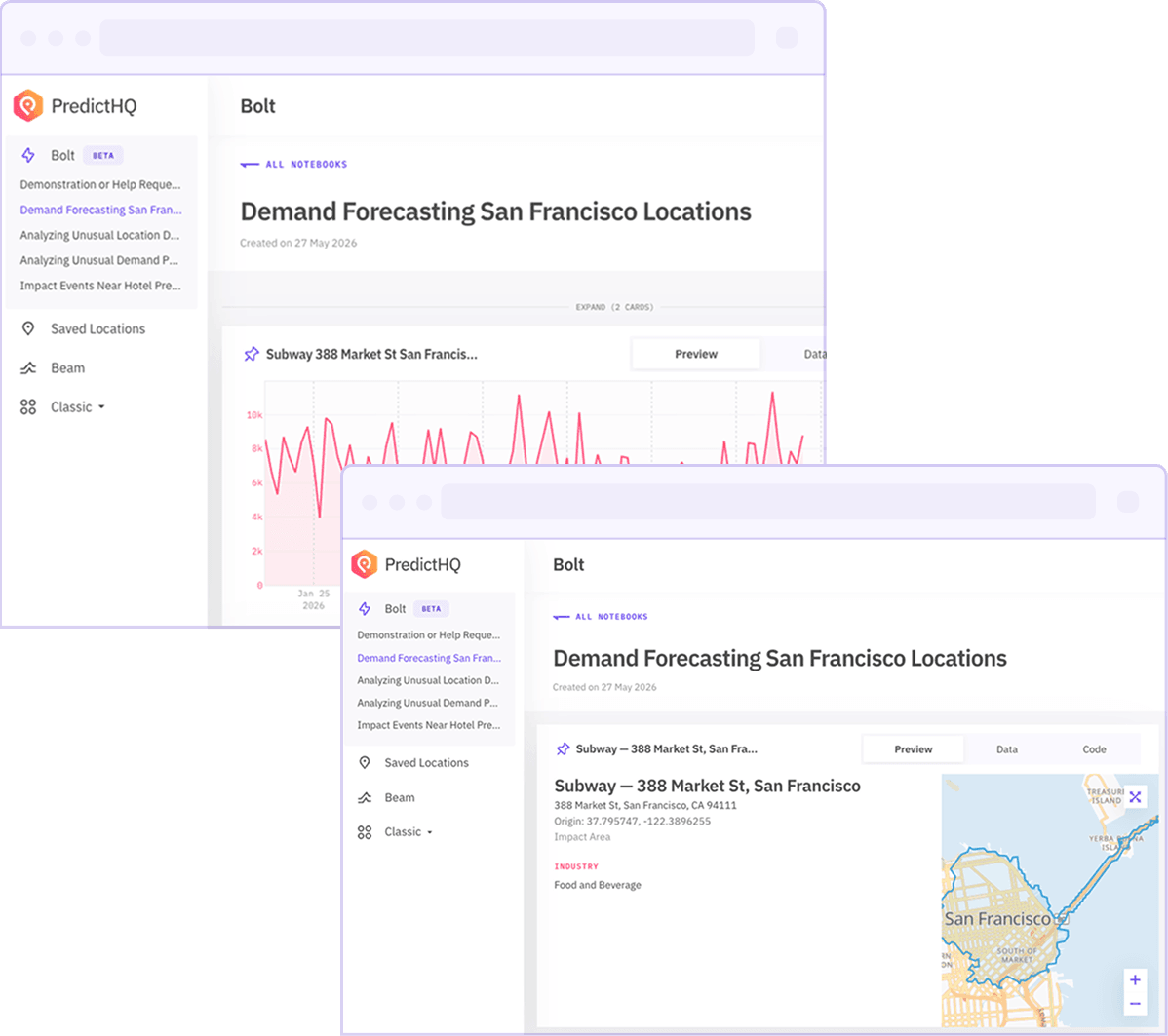
Task: Open Beam in front window sidebar
Action: point(400,797)
